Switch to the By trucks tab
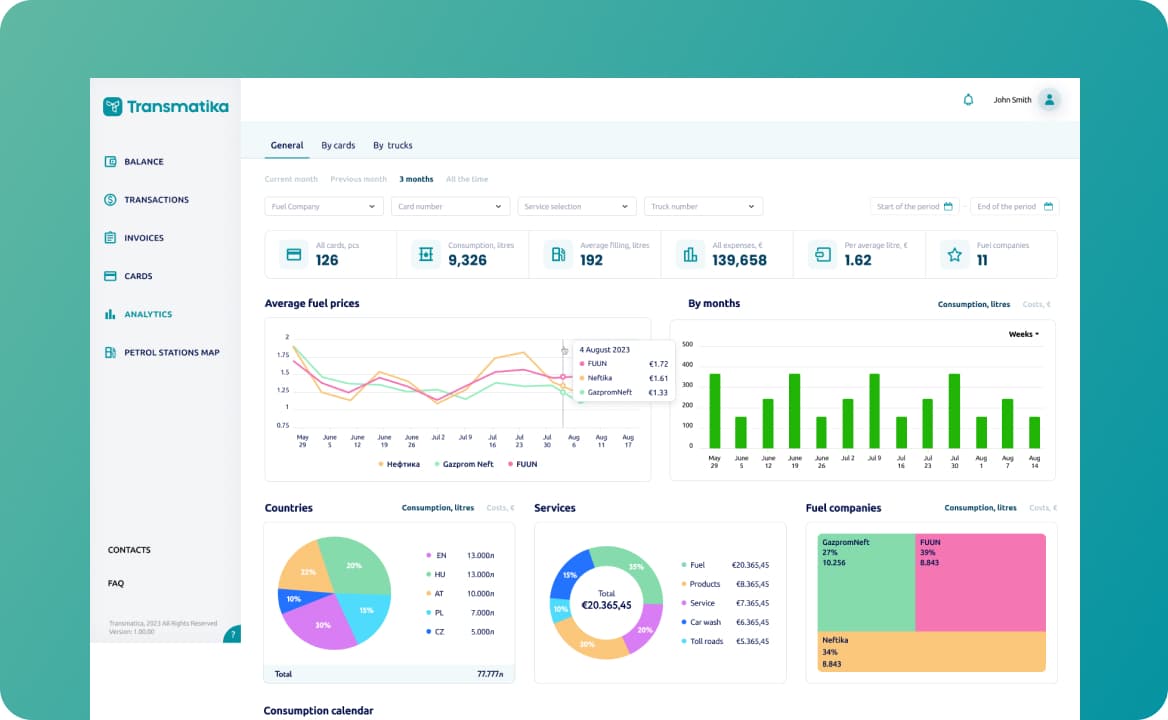 click(393, 145)
